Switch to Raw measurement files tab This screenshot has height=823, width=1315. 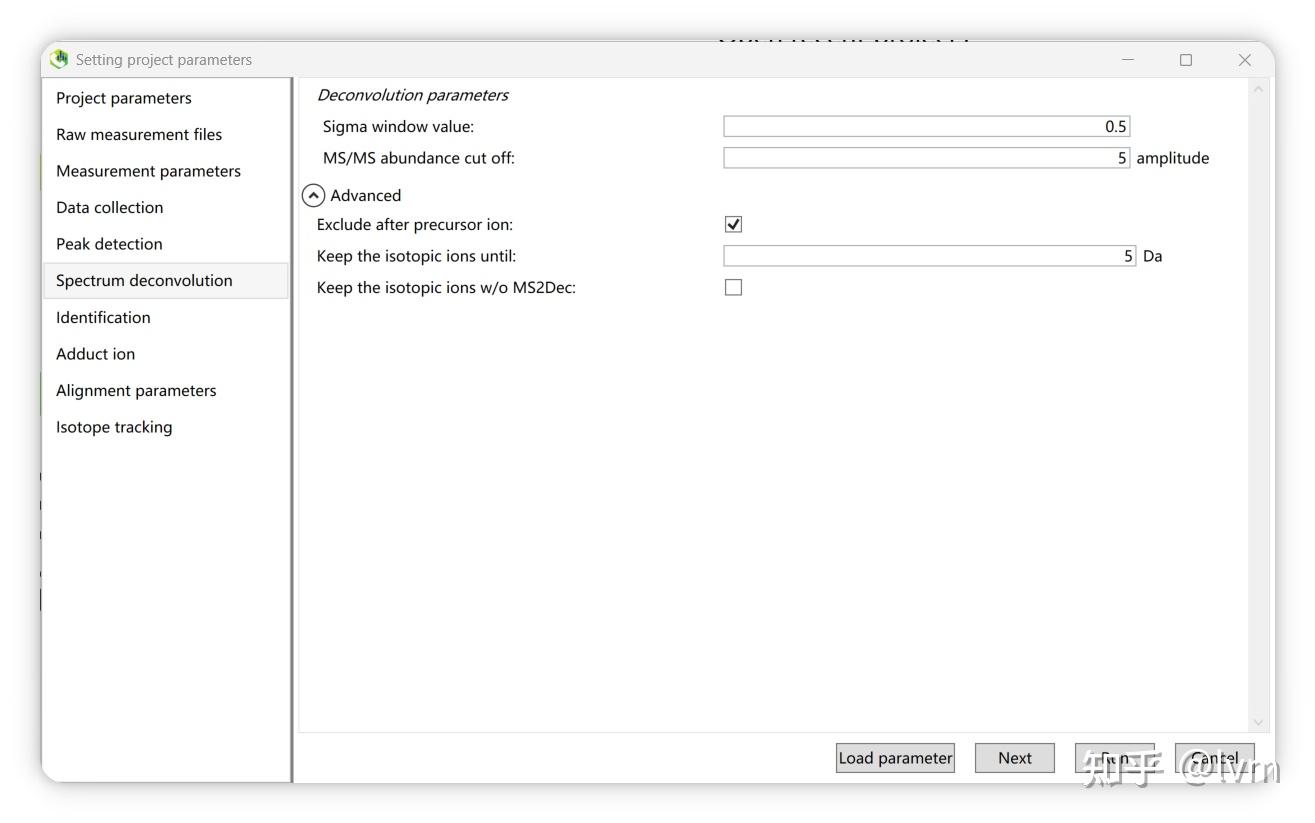139,134
